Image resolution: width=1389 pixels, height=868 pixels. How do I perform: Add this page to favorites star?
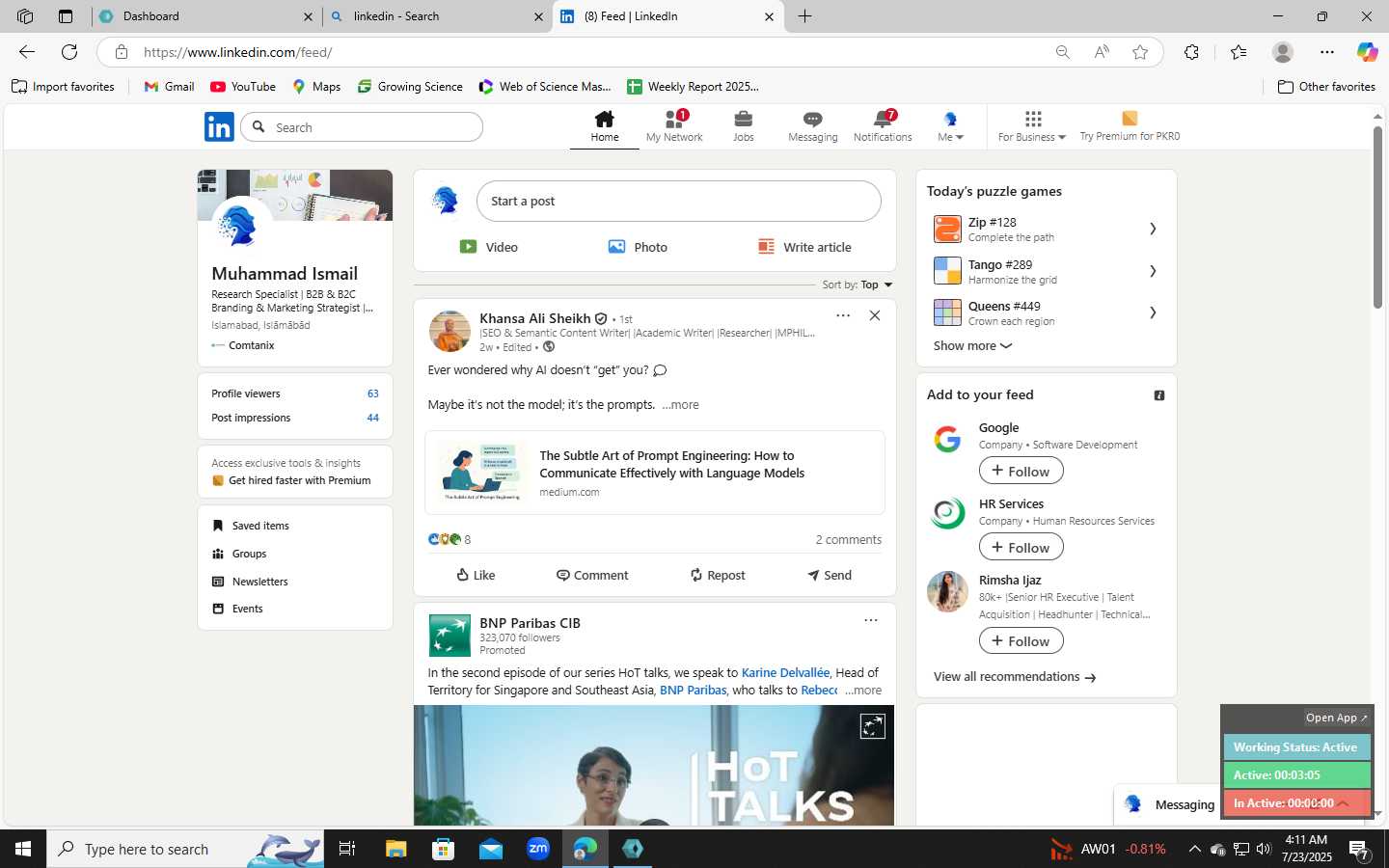(x=1140, y=52)
